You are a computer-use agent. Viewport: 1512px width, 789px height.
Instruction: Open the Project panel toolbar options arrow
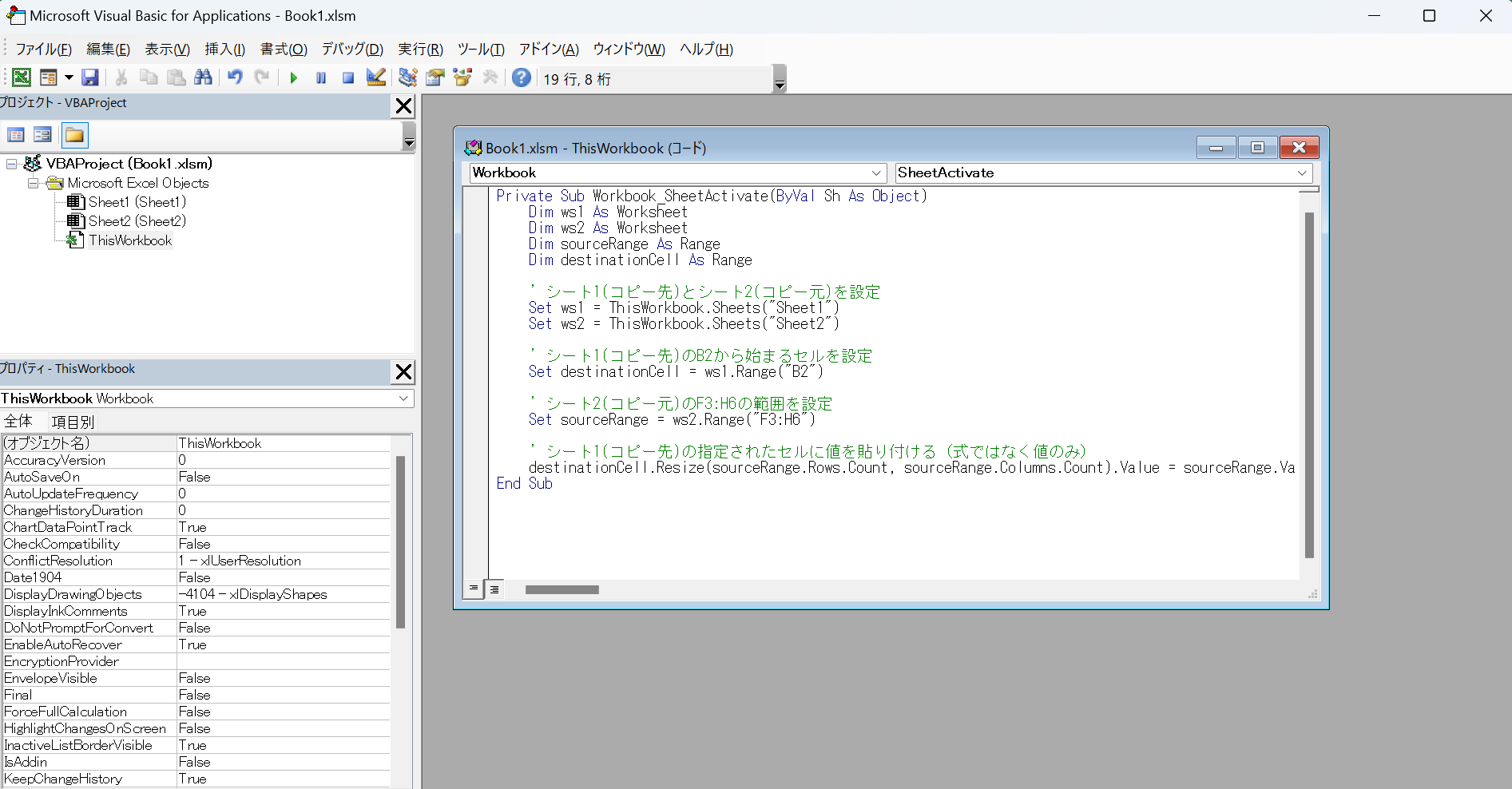point(409,137)
